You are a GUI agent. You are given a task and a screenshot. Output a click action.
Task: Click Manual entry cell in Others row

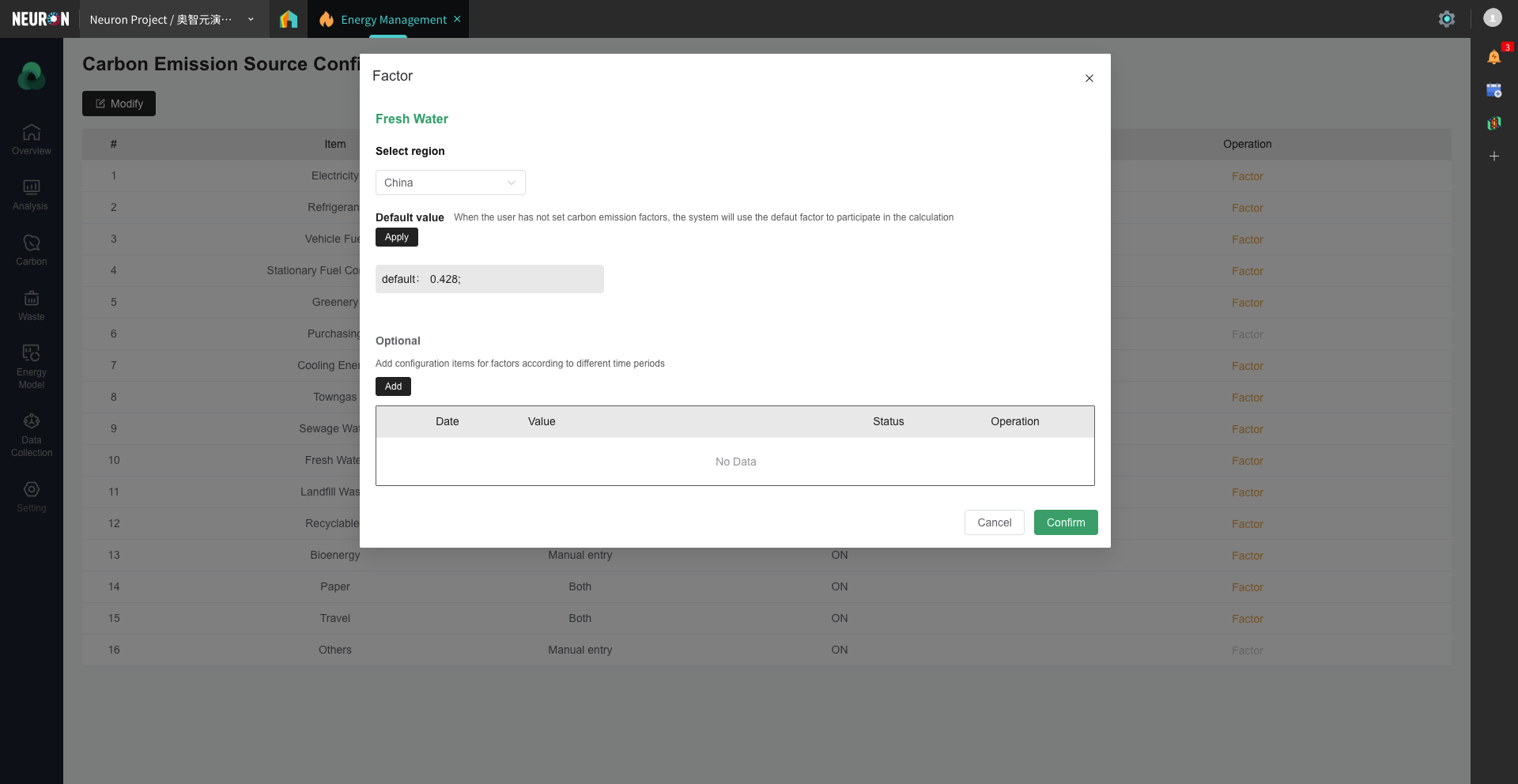pos(580,650)
